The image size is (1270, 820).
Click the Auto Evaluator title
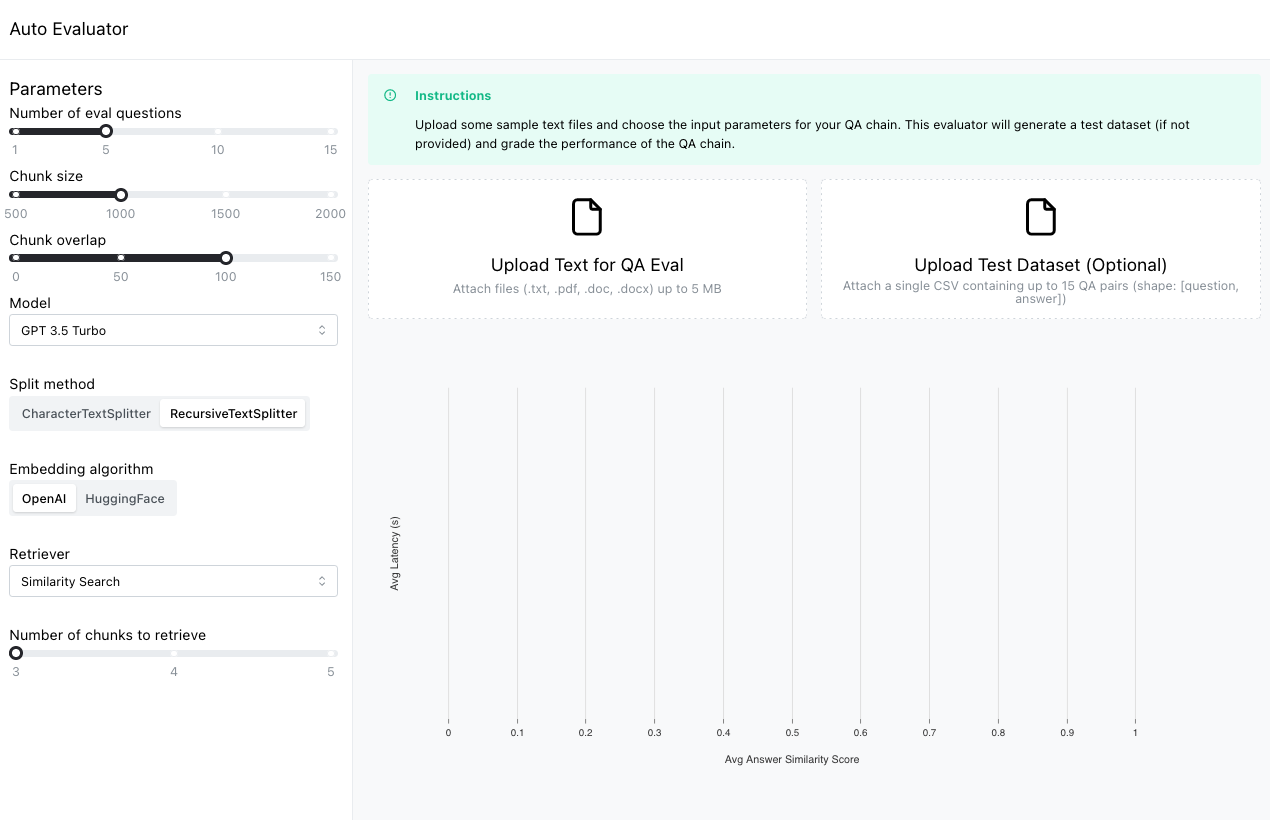tap(69, 29)
